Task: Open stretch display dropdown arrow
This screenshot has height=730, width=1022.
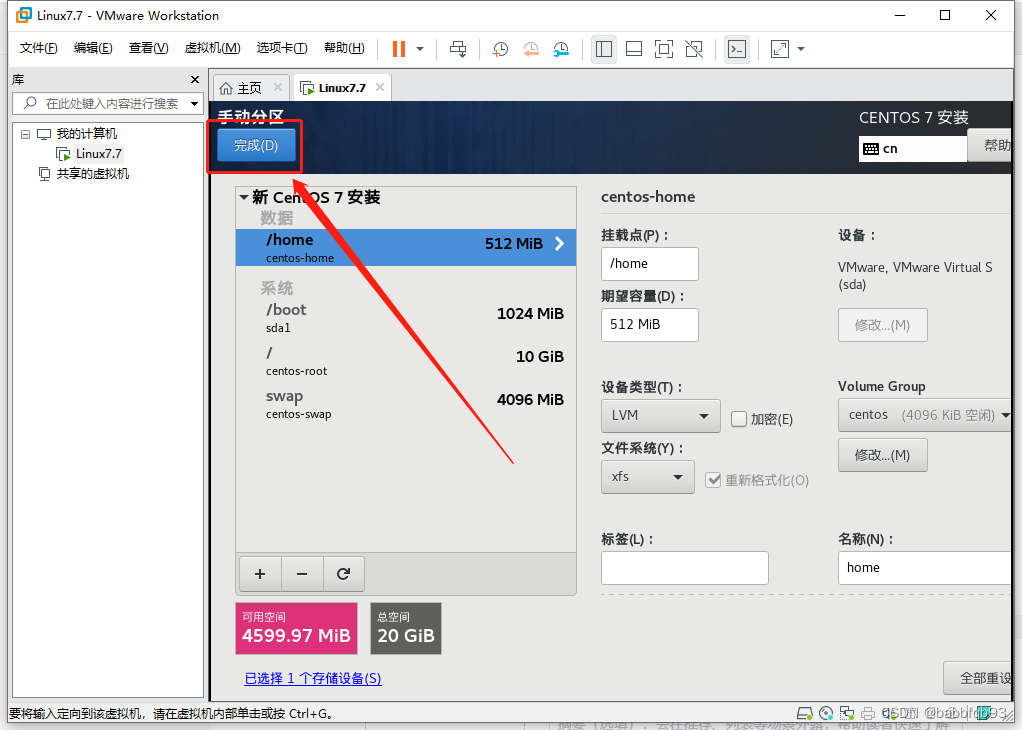Action: [801, 49]
